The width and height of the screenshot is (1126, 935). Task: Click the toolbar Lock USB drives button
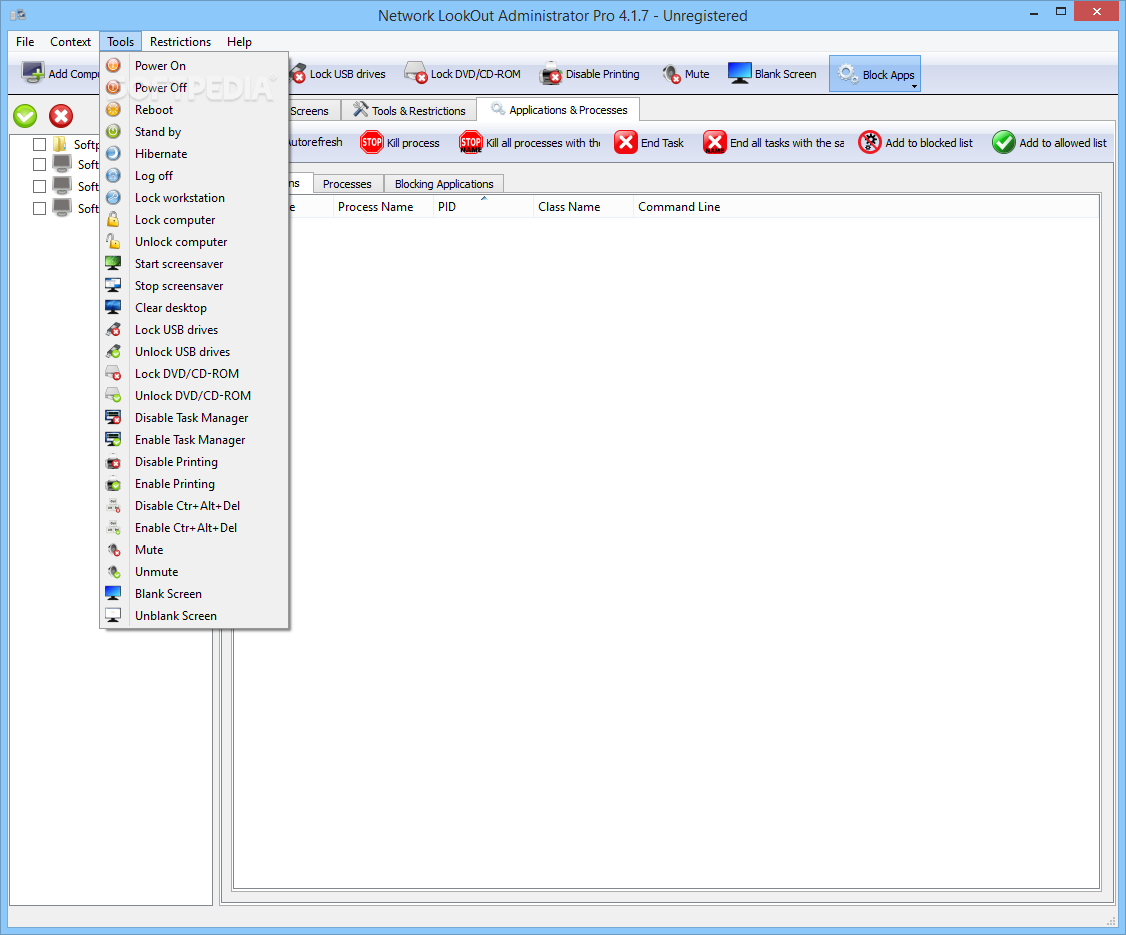click(x=338, y=73)
